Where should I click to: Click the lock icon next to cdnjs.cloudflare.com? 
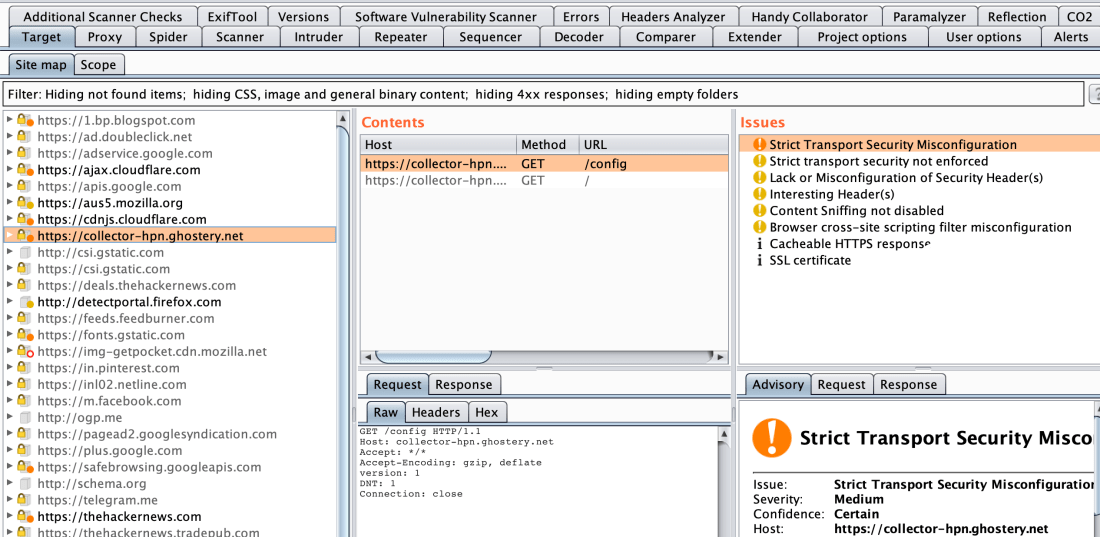[x=24, y=220]
